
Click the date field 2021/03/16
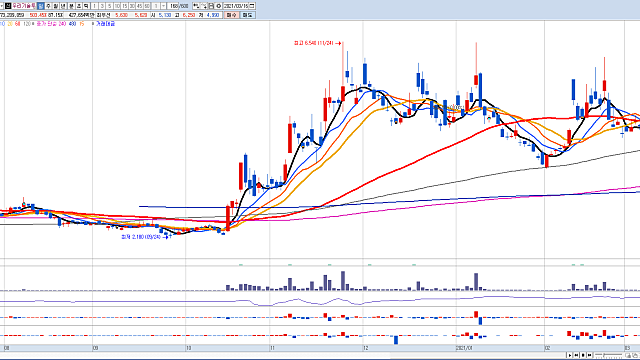(x=236, y=6)
